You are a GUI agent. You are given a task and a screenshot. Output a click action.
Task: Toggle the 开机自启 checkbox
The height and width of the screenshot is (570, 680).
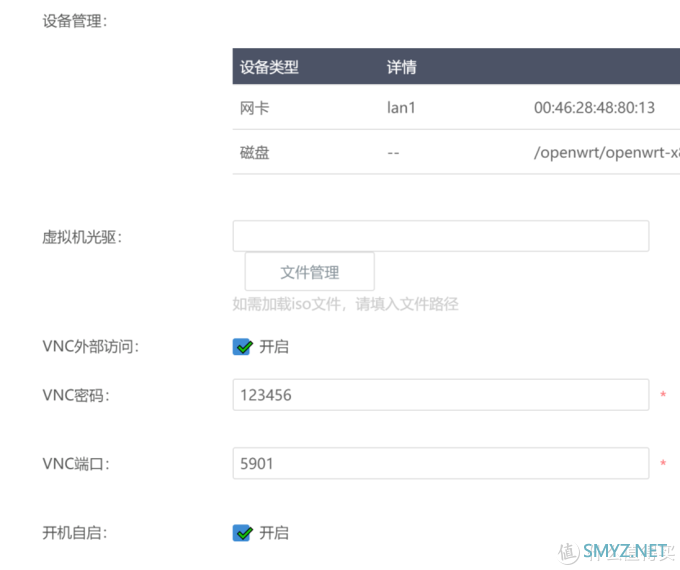[242, 533]
